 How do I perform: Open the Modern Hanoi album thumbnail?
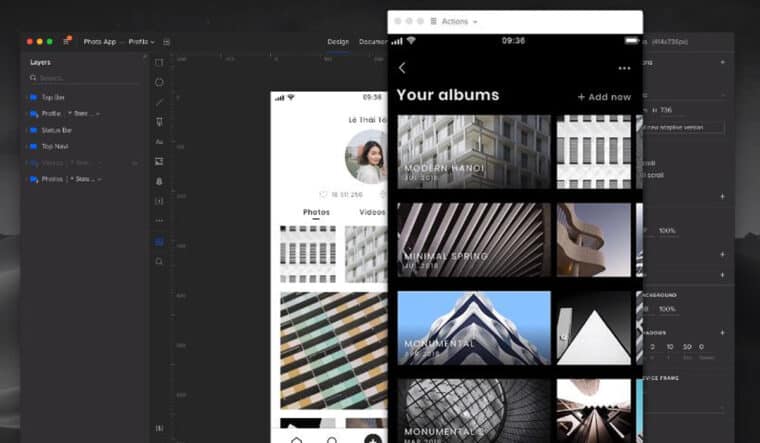point(473,151)
